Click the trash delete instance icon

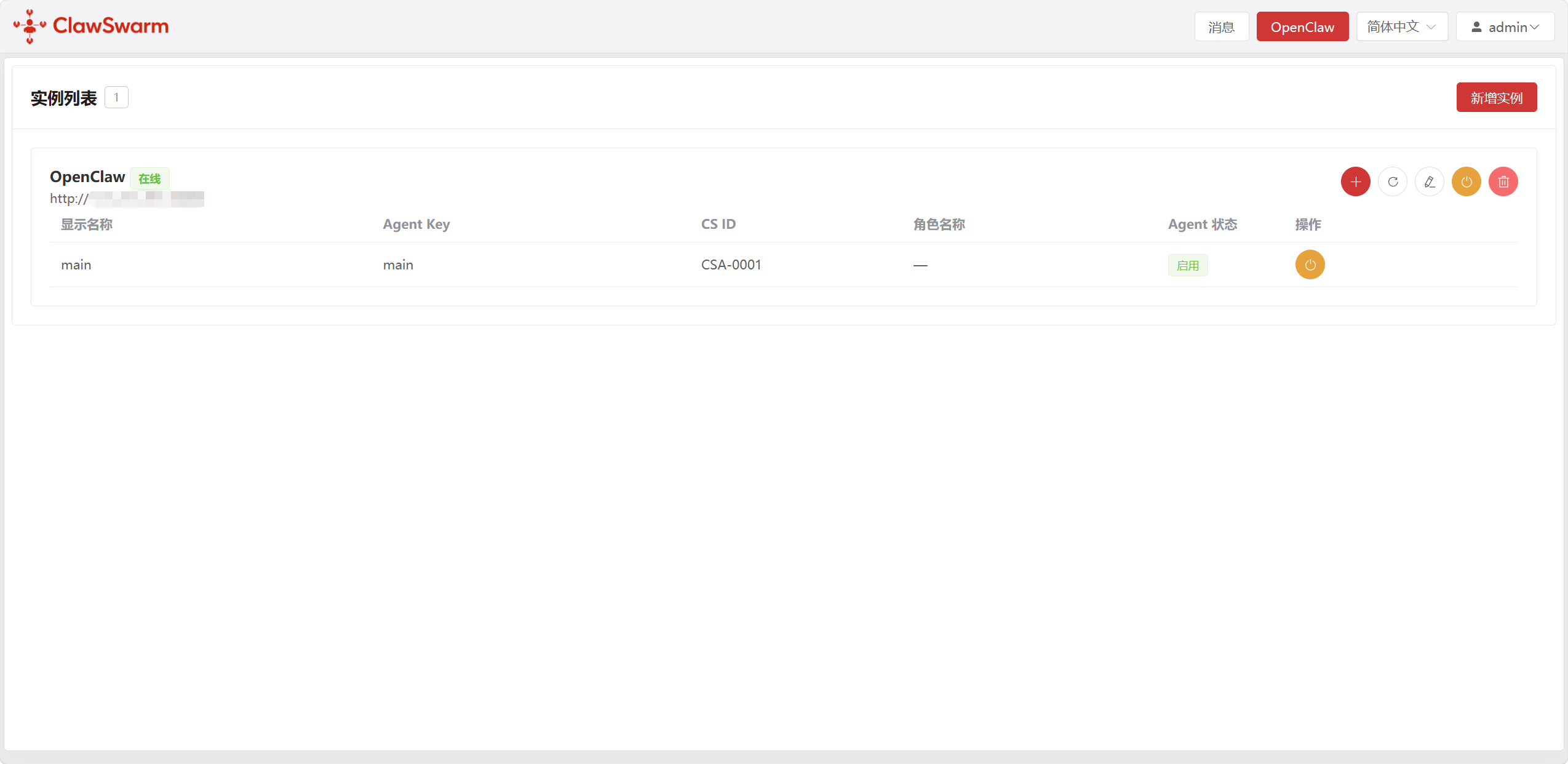pyautogui.click(x=1503, y=181)
